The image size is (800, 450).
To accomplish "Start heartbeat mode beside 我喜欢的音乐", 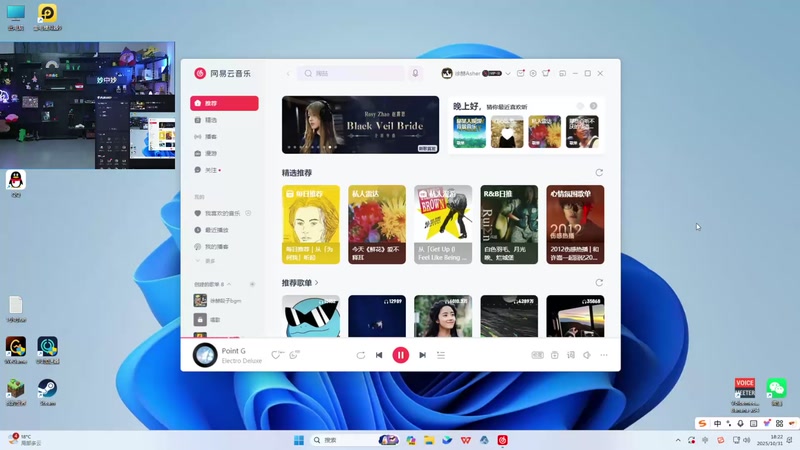I will [x=248, y=213].
